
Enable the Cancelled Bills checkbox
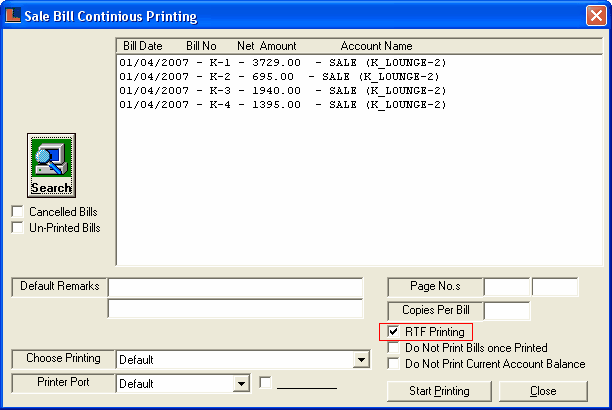18,212
